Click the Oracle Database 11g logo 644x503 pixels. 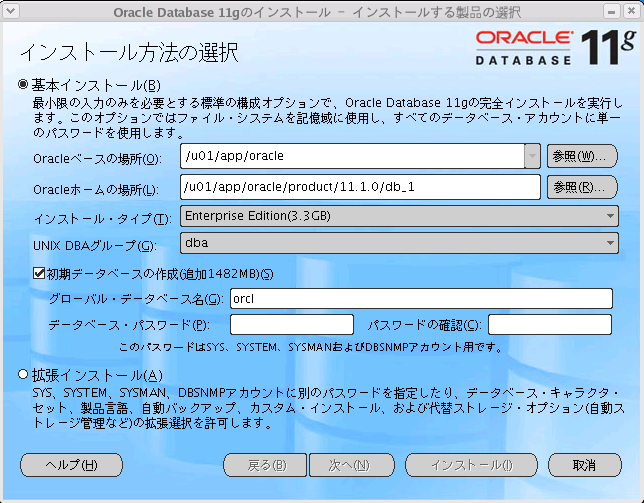555,47
